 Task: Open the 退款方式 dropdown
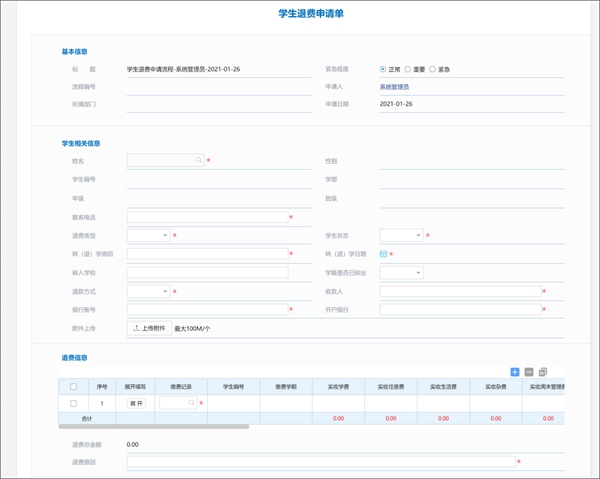pos(148,292)
